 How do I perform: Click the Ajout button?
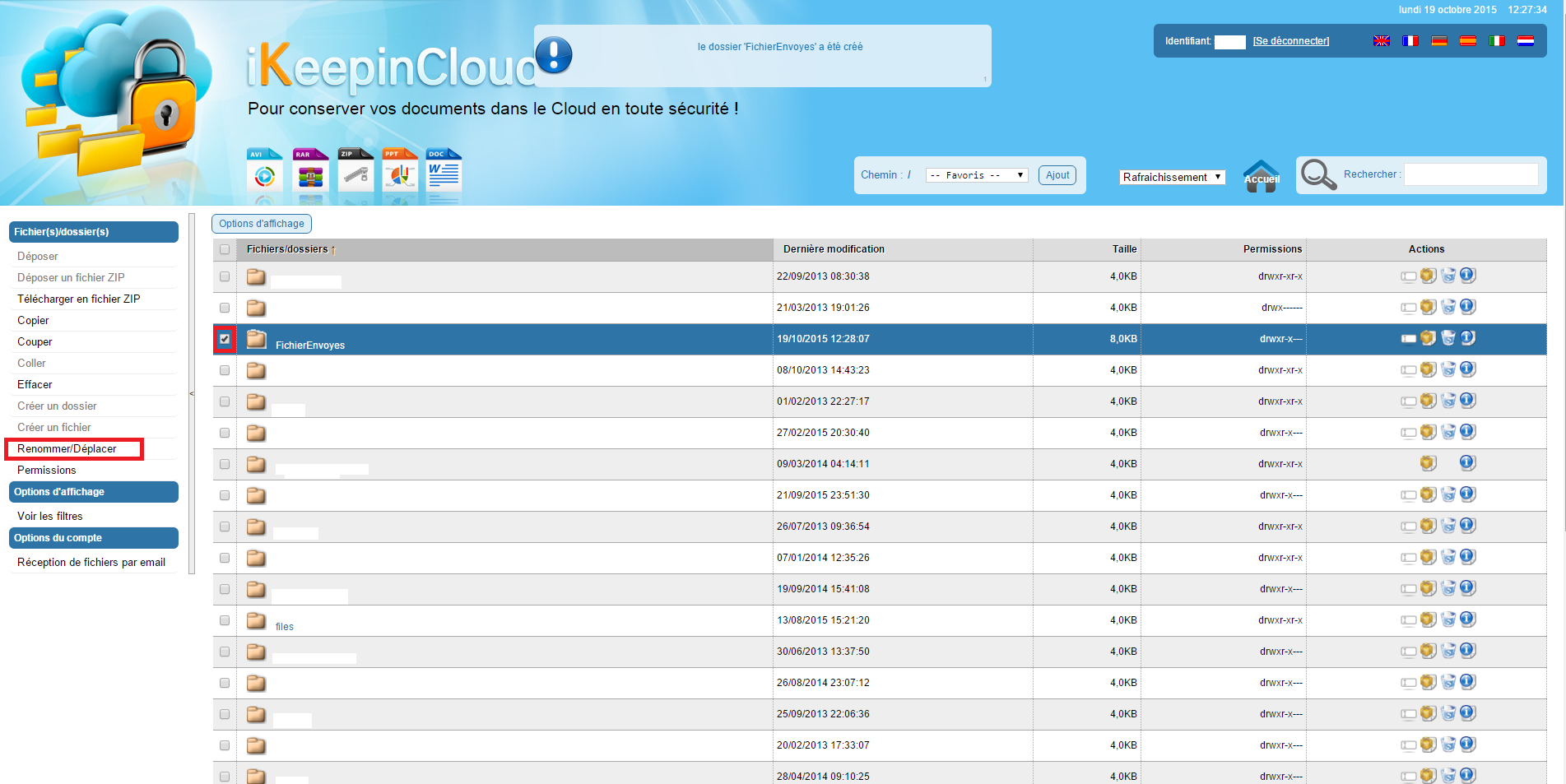tap(1057, 174)
